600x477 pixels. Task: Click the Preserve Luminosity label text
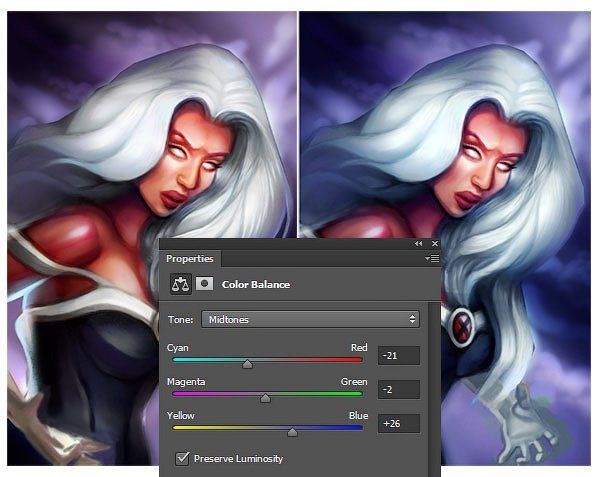point(239,459)
